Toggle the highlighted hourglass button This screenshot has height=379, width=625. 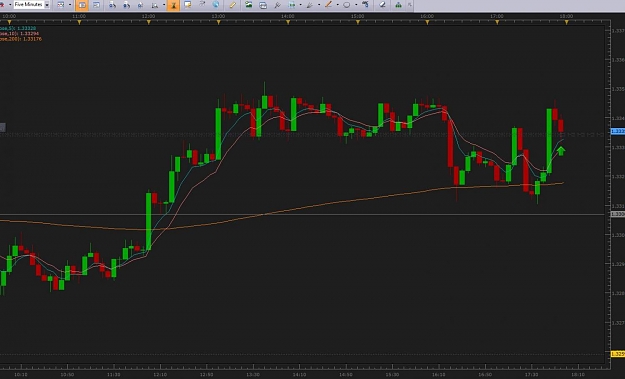coord(173,5)
